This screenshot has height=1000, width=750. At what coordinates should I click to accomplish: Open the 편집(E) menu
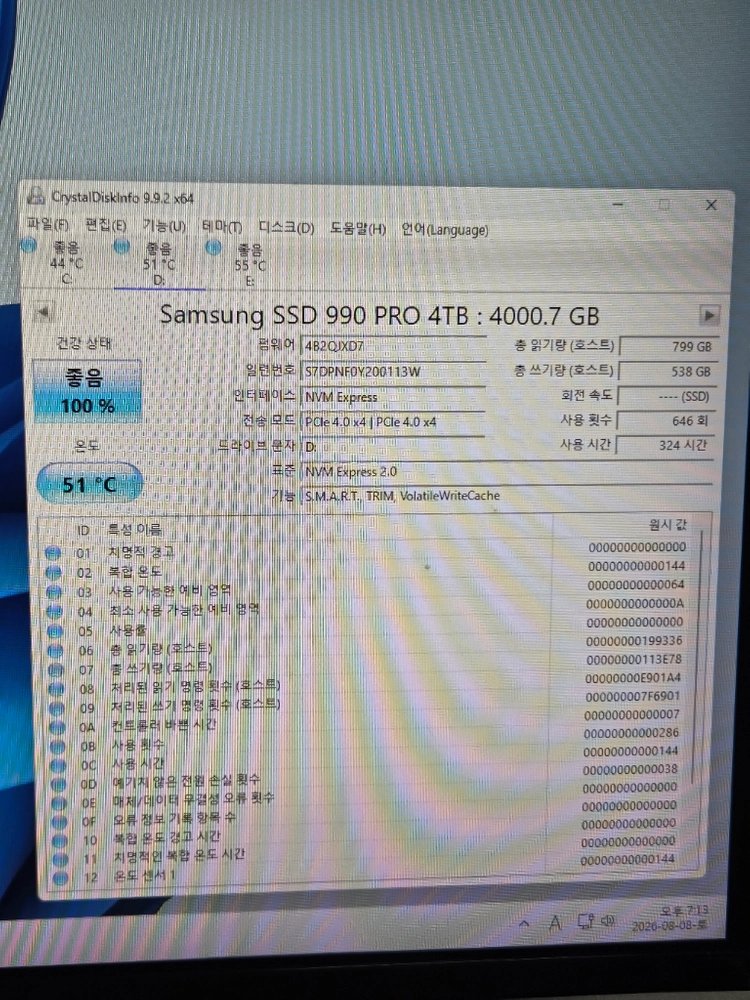[x=106, y=225]
